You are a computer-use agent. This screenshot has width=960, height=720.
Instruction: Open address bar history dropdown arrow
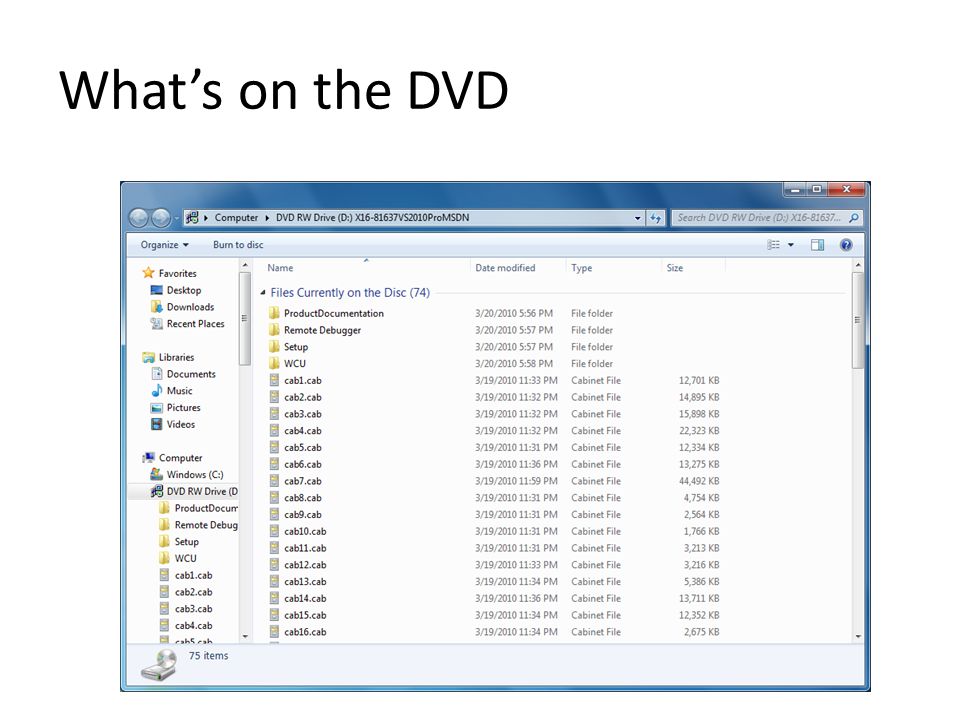click(637, 218)
